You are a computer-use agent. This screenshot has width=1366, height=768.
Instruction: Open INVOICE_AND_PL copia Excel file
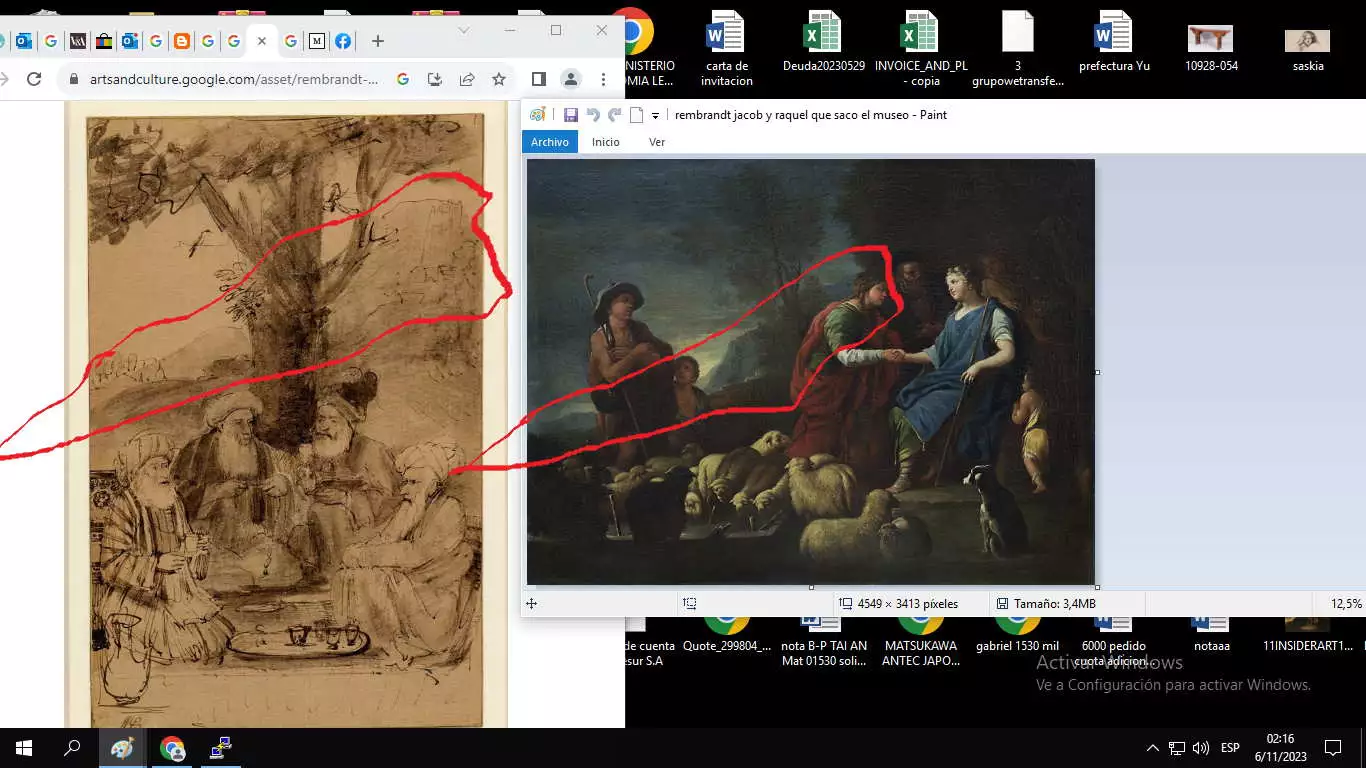[920, 48]
